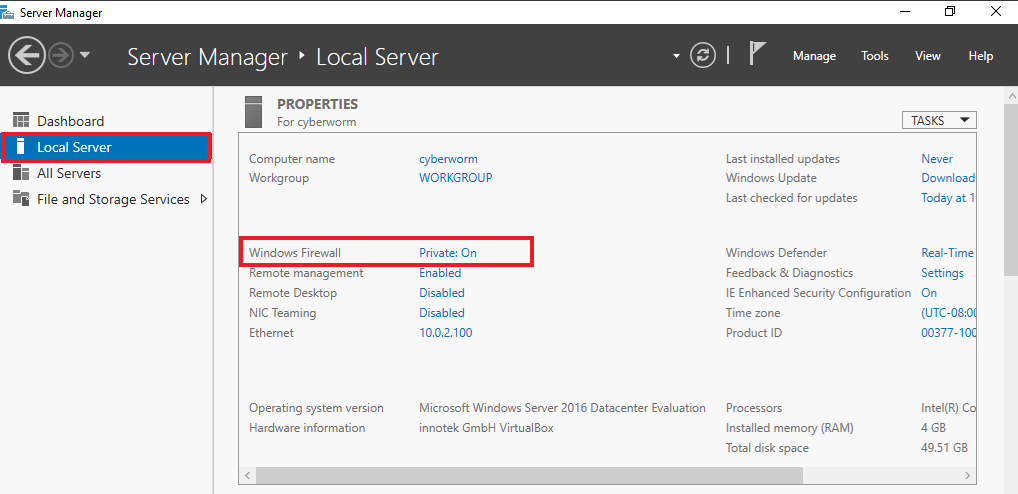The width and height of the screenshot is (1018, 494).
Task: Open the TASKS dropdown menu
Action: coord(938,120)
